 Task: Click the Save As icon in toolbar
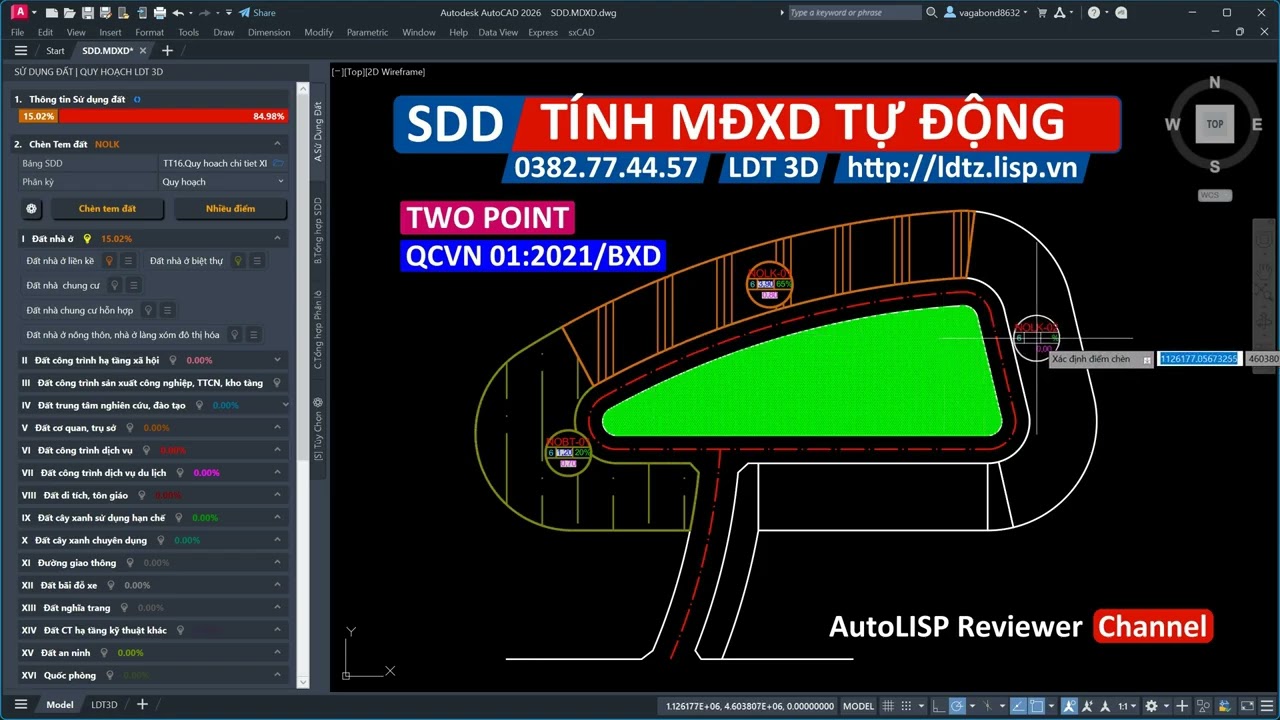pos(106,13)
